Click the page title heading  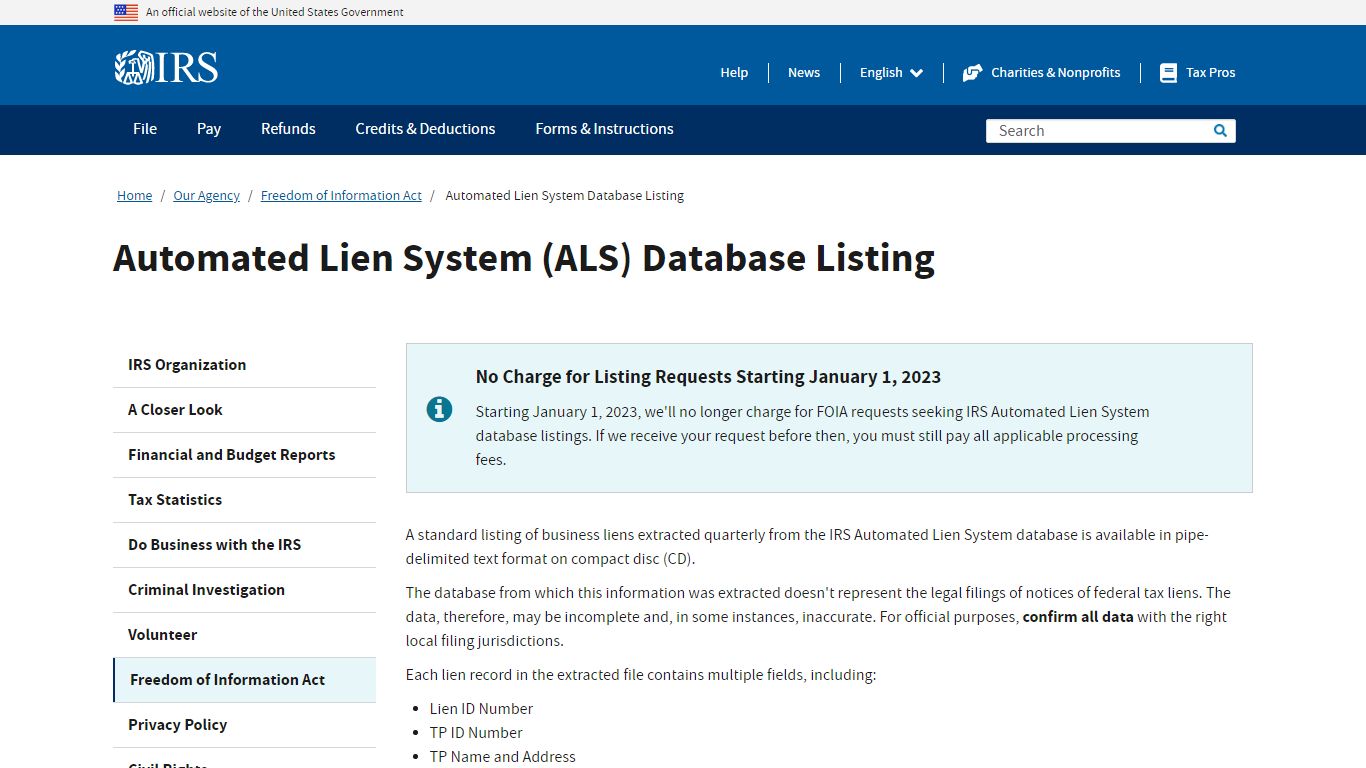pos(524,258)
